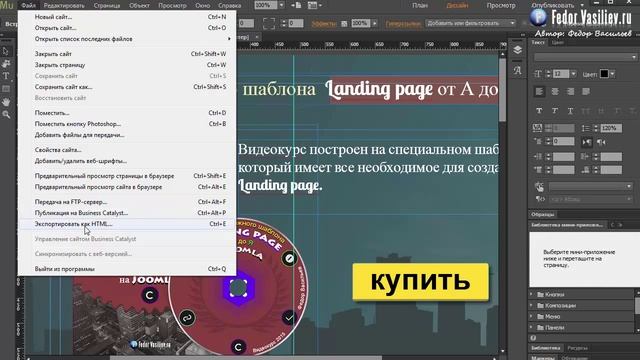Click the widget library scrollbar
Screen dimensions: 640x360
pyautogui.click(x=638, y=305)
